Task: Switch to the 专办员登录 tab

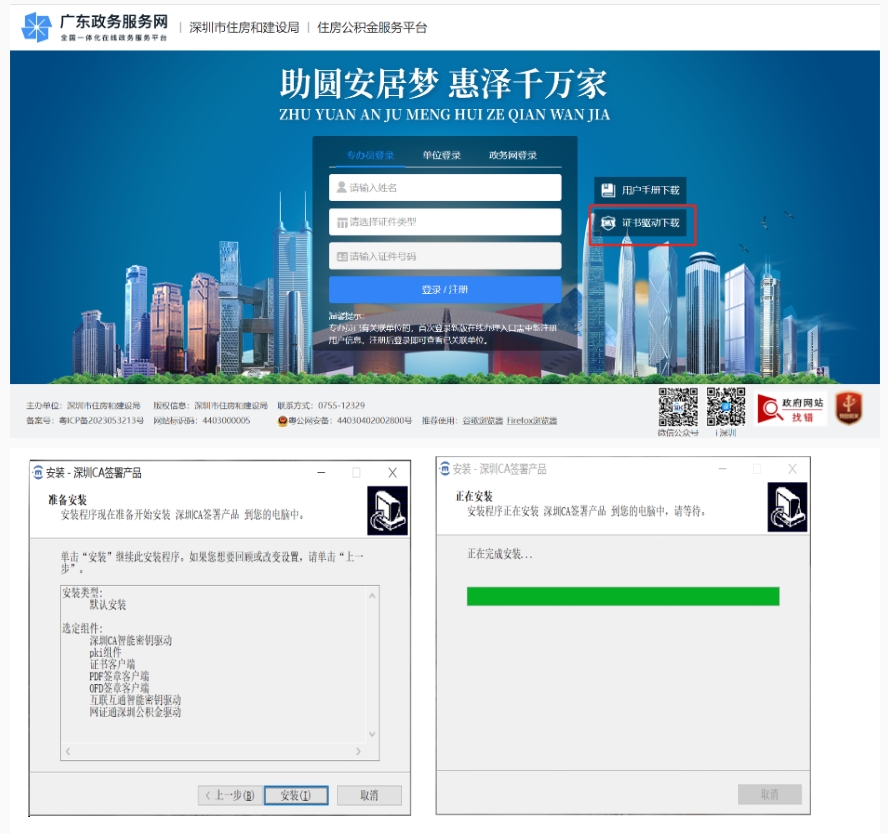Action: pos(370,155)
